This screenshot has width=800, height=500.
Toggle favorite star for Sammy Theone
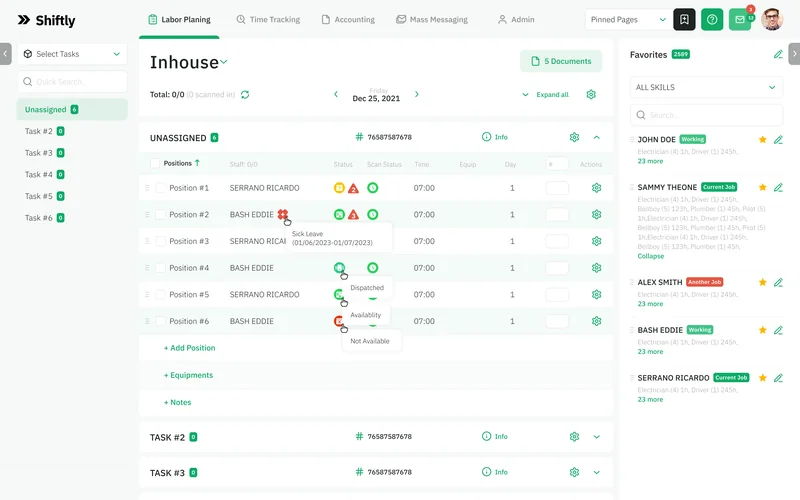(x=763, y=187)
